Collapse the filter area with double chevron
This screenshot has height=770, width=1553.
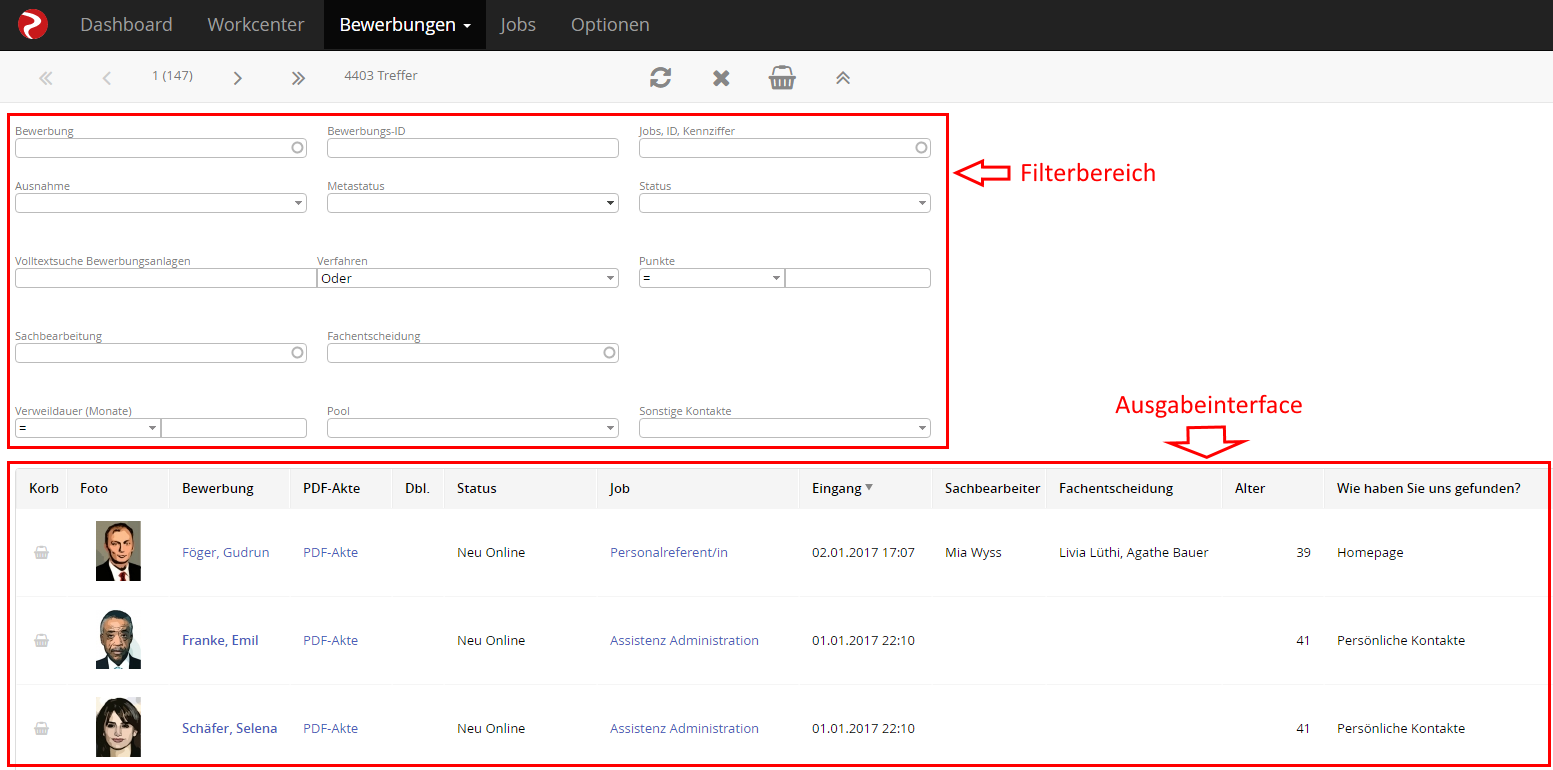[843, 77]
